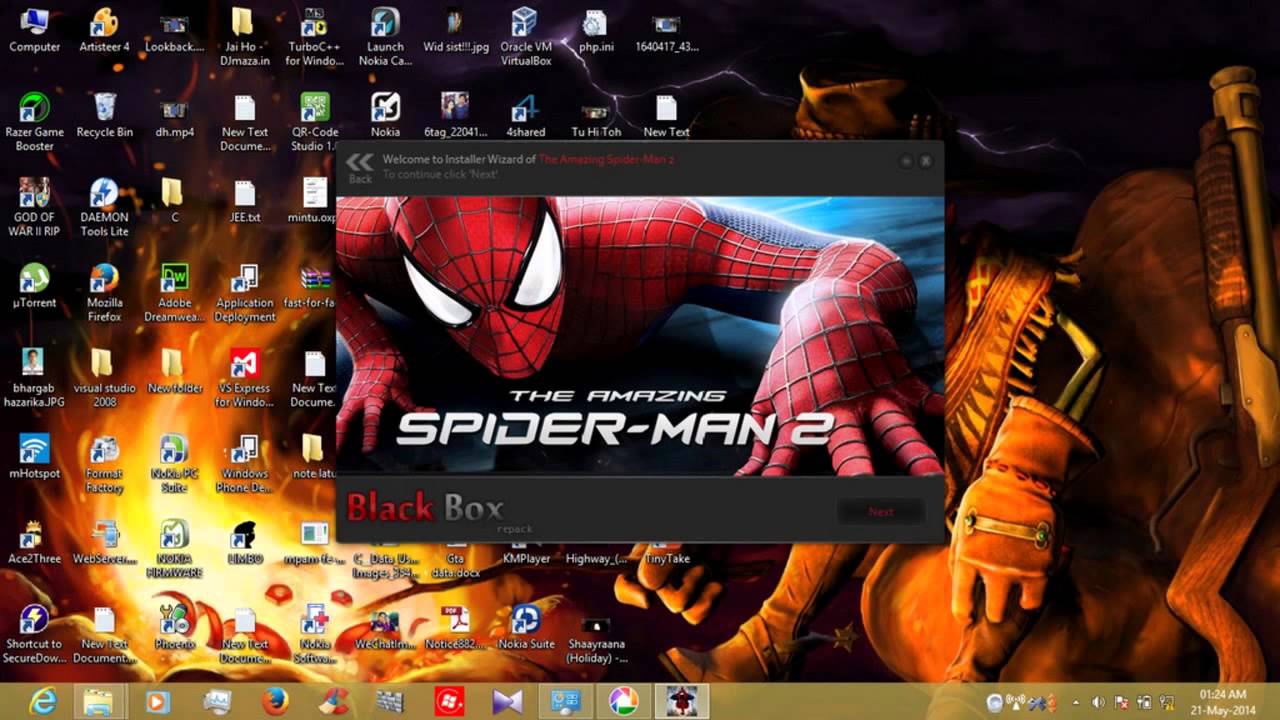Open the Jai Ho DJmaza.in folder

pyautogui.click(x=245, y=37)
